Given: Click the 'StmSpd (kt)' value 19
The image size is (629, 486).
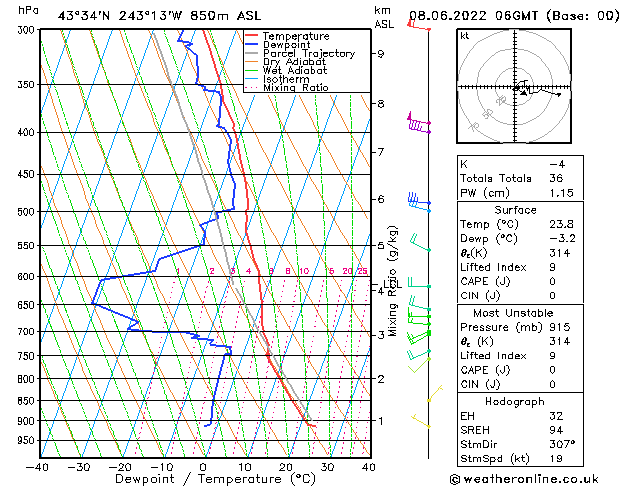Looking at the screenshot, I should (556, 459).
